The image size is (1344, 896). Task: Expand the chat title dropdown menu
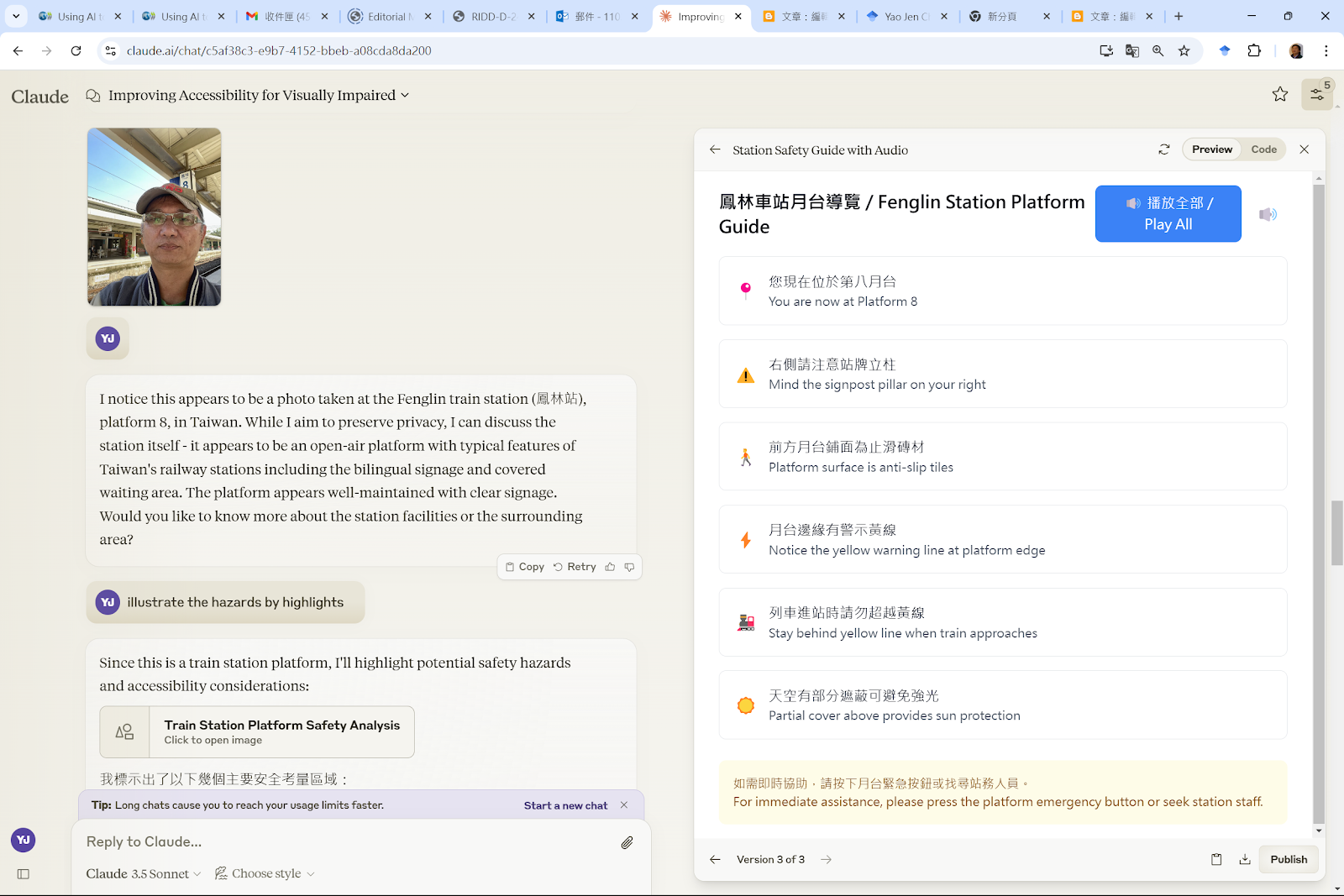click(x=404, y=95)
